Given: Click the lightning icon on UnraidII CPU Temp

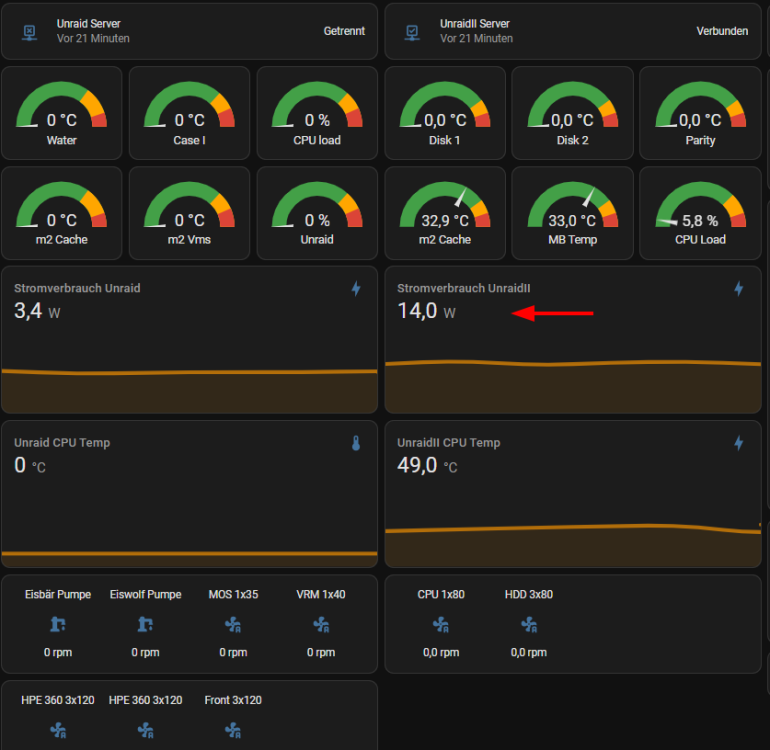Looking at the screenshot, I should pos(739,443).
